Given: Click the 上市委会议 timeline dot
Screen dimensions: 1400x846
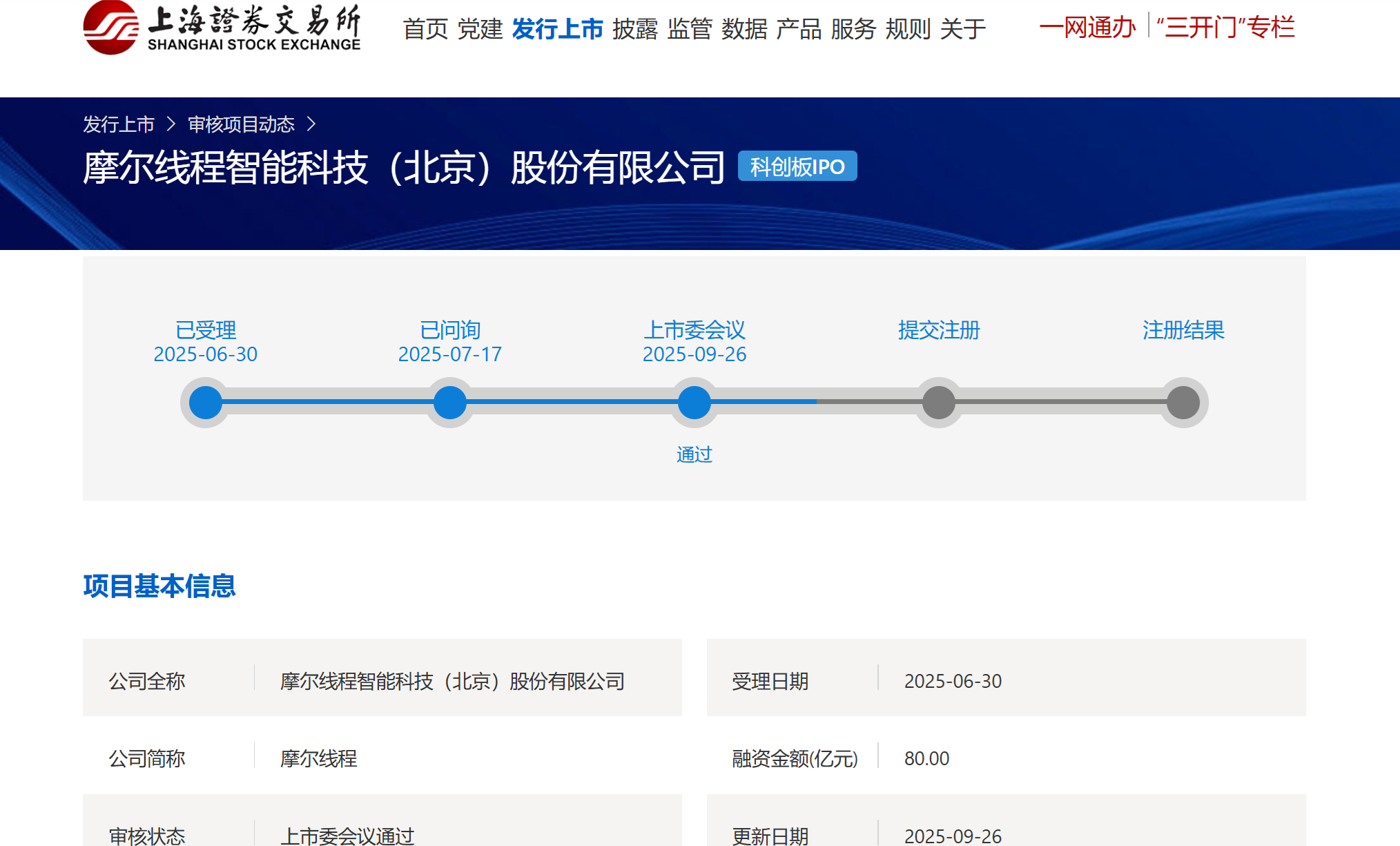Looking at the screenshot, I should [694, 403].
